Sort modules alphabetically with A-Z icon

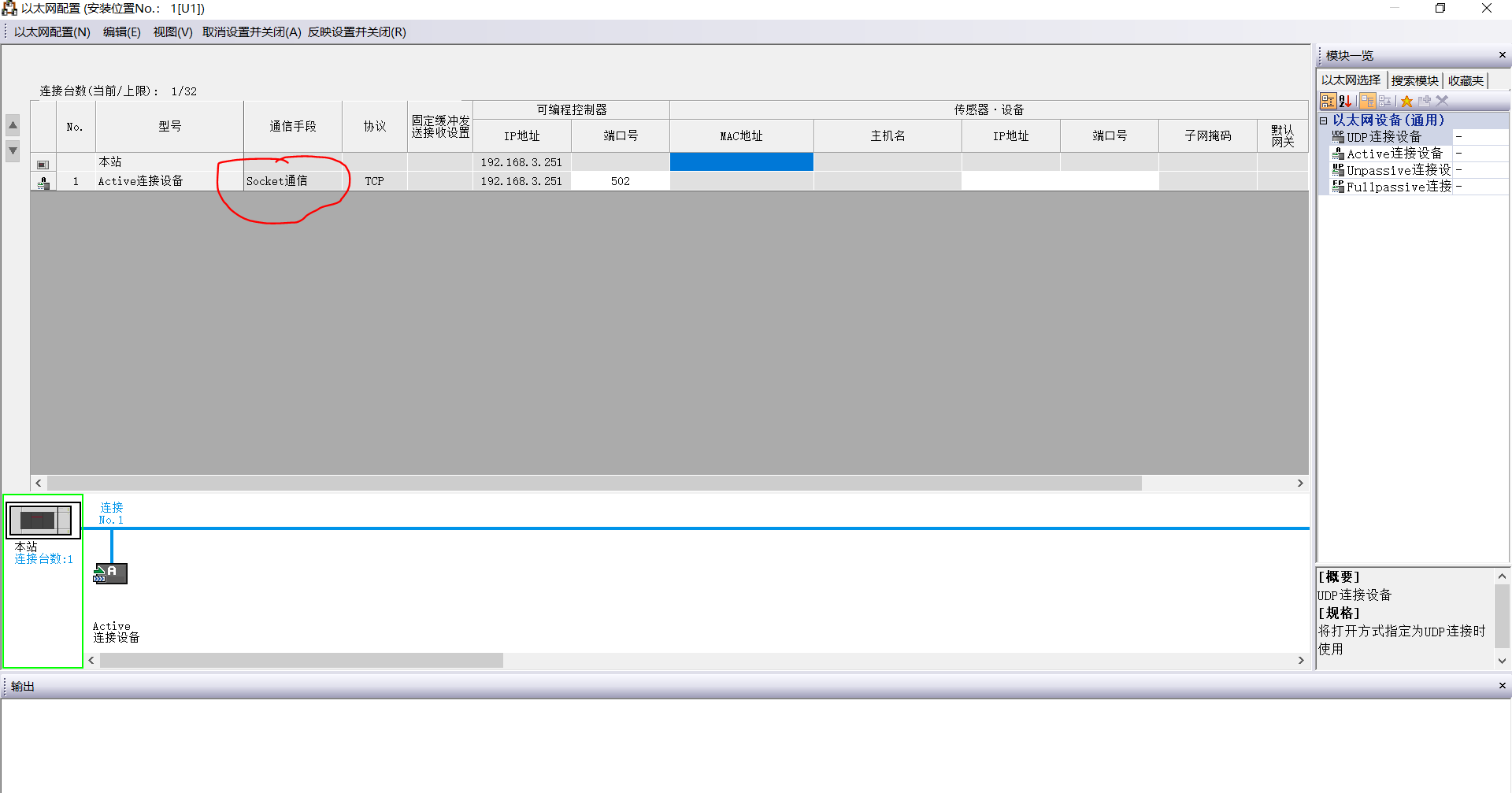click(x=1345, y=101)
